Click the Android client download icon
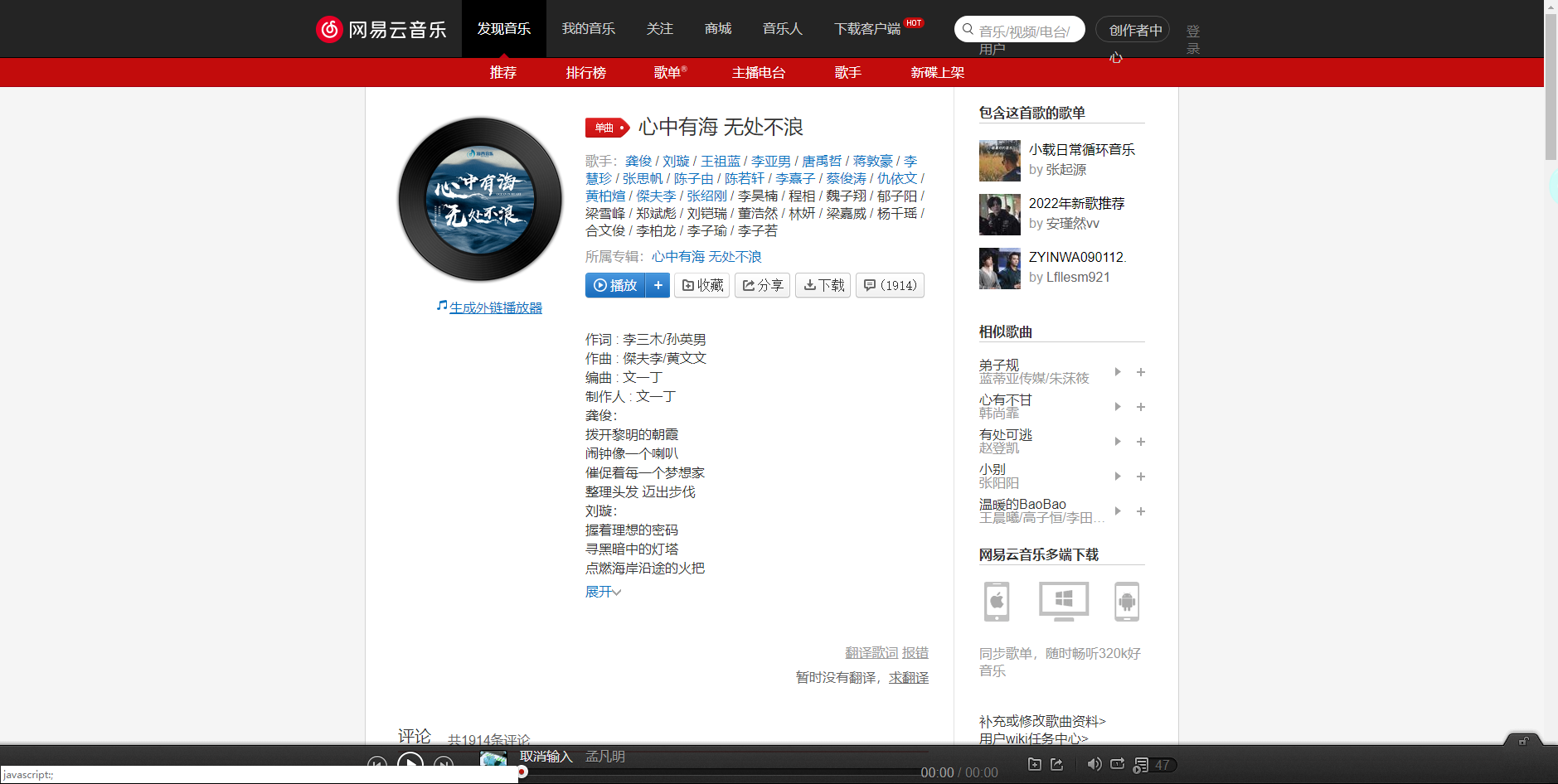 pos(1127,602)
